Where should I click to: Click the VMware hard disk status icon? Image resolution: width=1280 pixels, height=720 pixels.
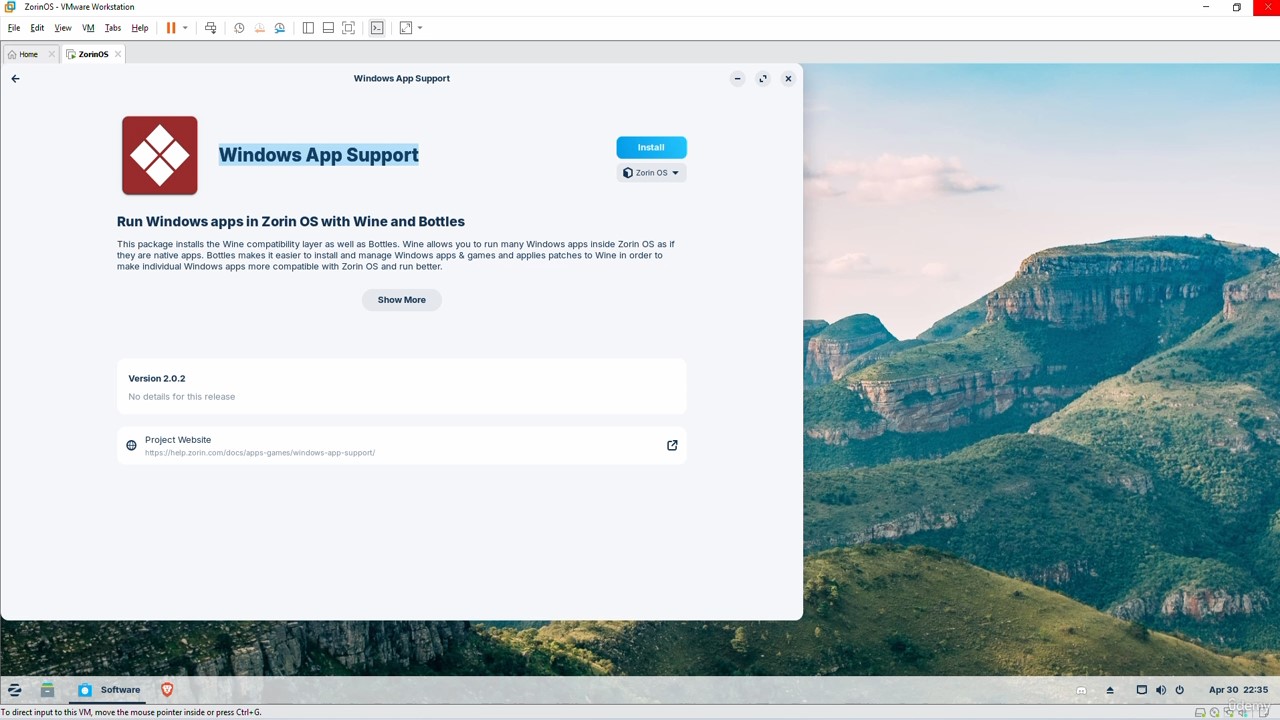pyautogui.click(x=1200, y=713)
